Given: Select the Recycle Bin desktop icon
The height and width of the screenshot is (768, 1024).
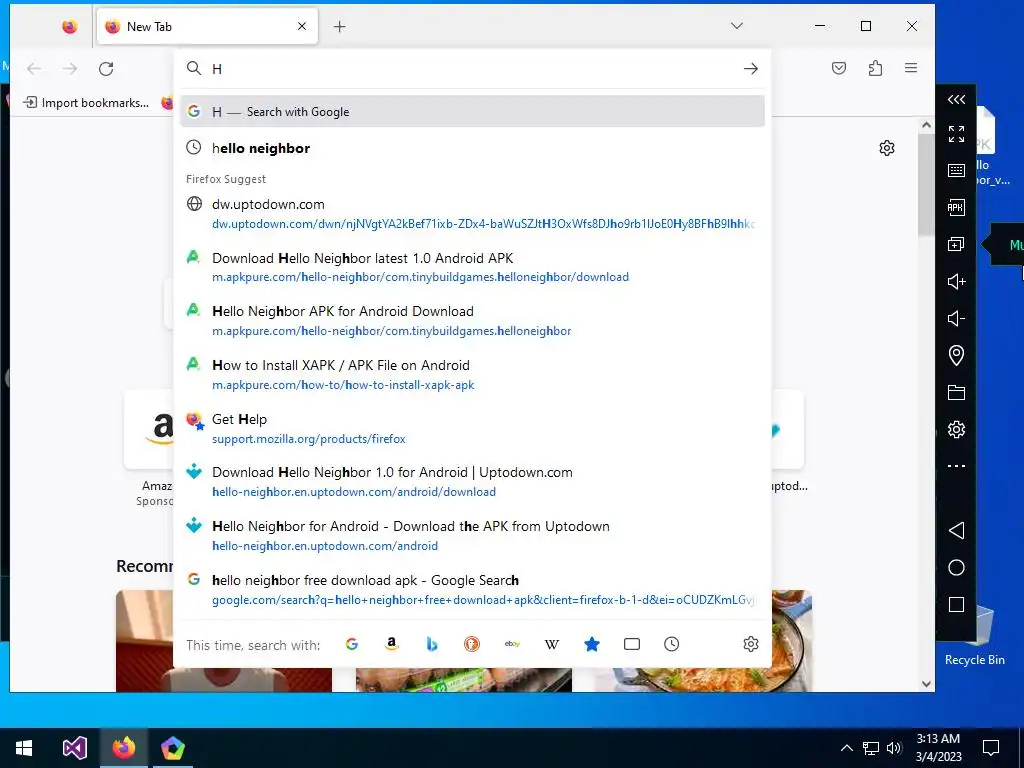Looking at the screenshot, I should [974, 637].
